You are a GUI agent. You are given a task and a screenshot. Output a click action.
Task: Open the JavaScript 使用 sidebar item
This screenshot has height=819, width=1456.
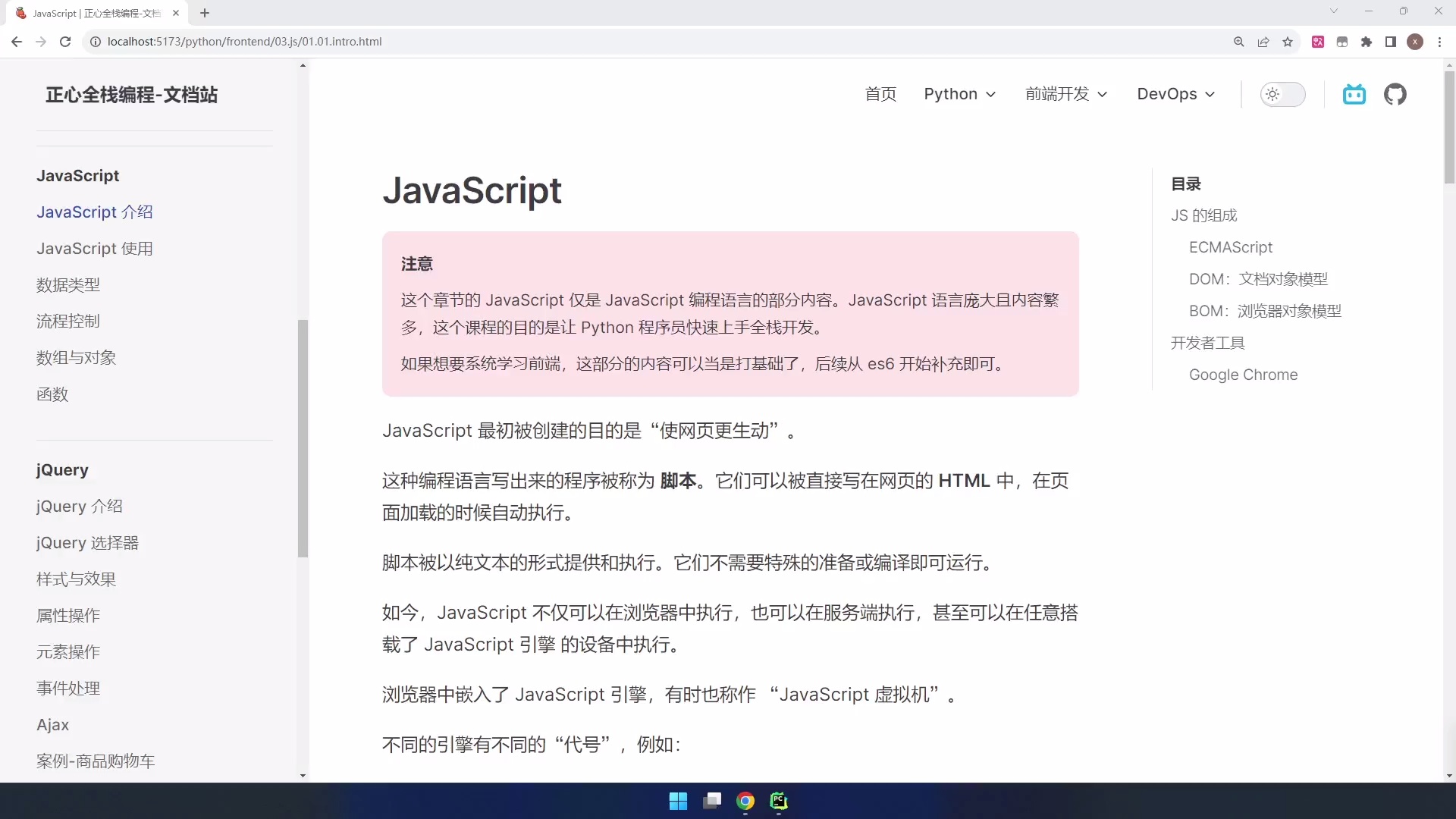pyautogui.click(x=95, y=249)
